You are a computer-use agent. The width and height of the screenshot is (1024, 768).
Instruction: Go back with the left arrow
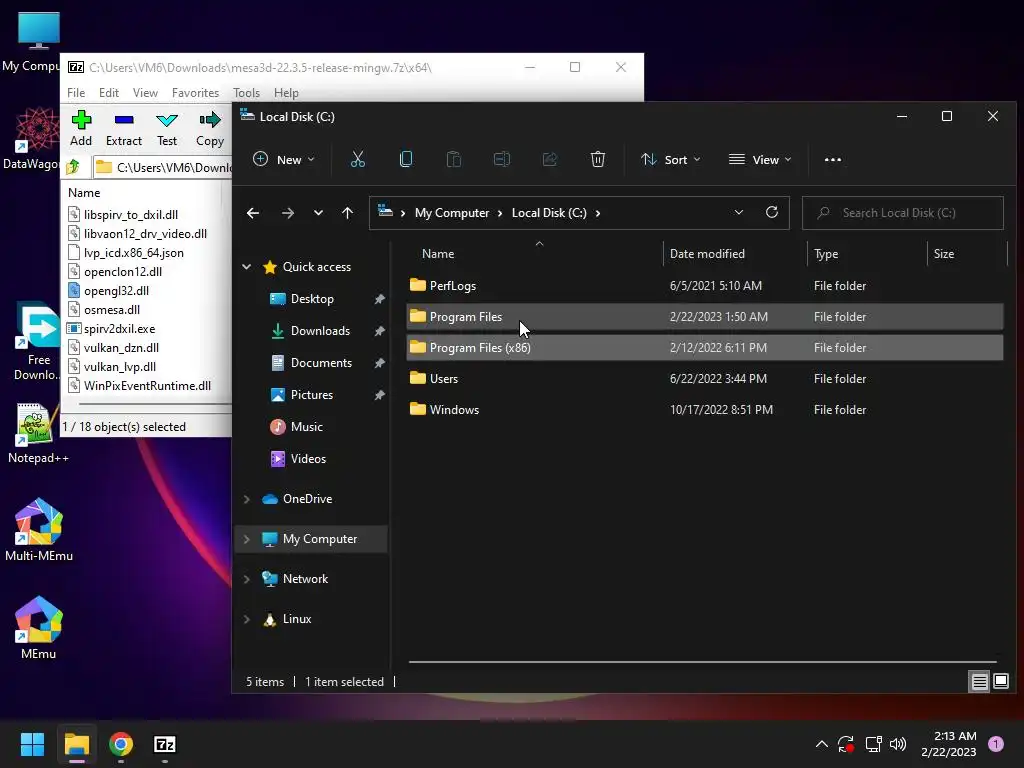[x=253, y=213]
